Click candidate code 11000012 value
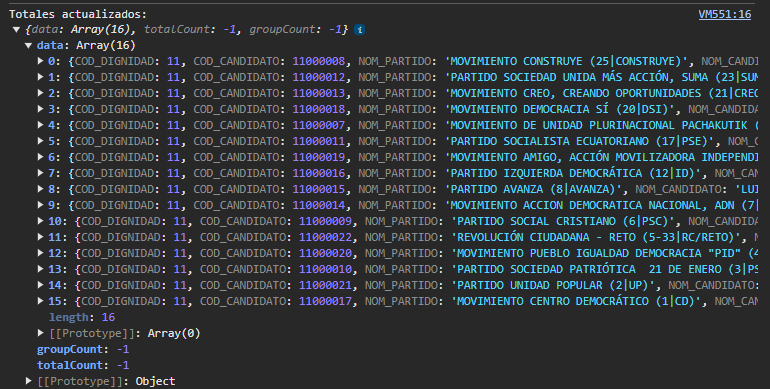 pyautogui.click(x=319, y=77)
